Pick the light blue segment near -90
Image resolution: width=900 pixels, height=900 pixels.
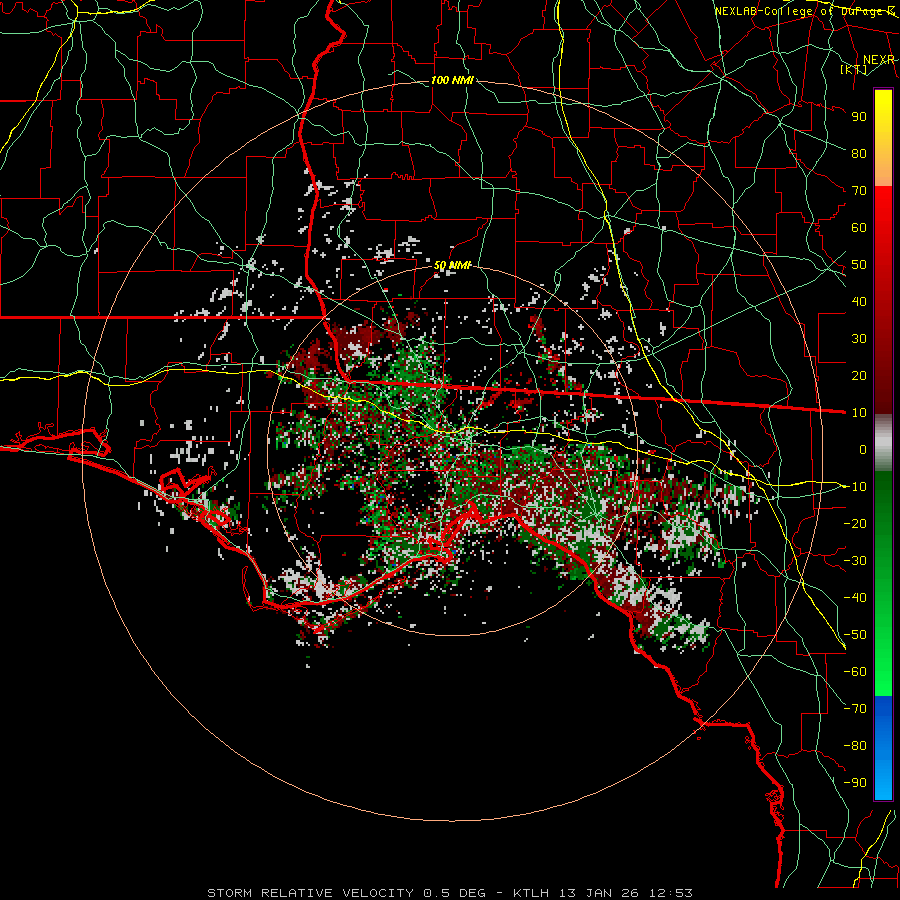pyautogui.click(x=883, y=781)
